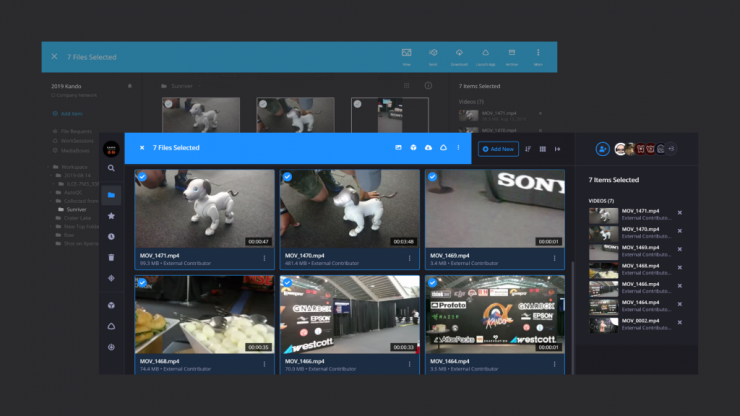Open the trash bin in the sidebar
Viewport: 740px width, 416px height.
point(111,257)
